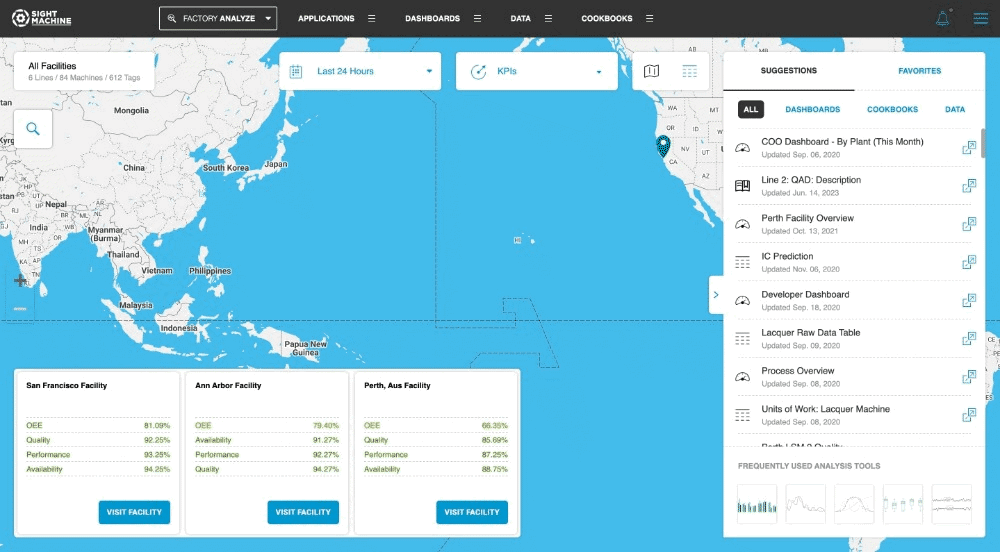Screen dimensions: 1000x552
Task: Switch to table list view icon
Action: tap(689, 71)
